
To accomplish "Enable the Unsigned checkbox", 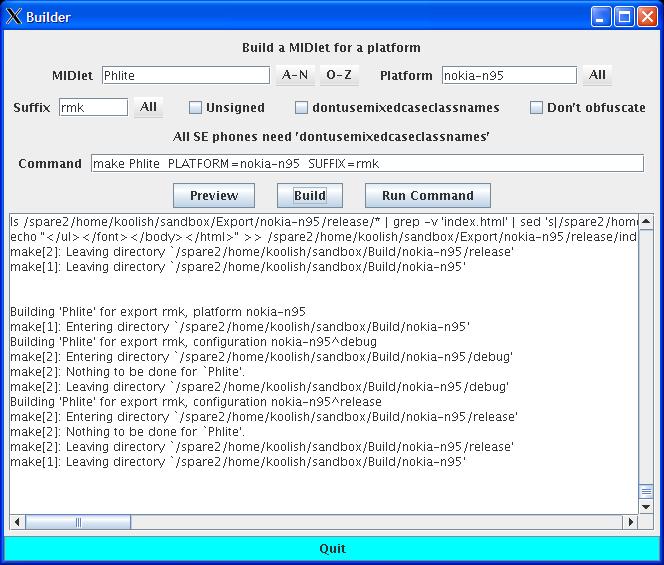I will point(196,108).
